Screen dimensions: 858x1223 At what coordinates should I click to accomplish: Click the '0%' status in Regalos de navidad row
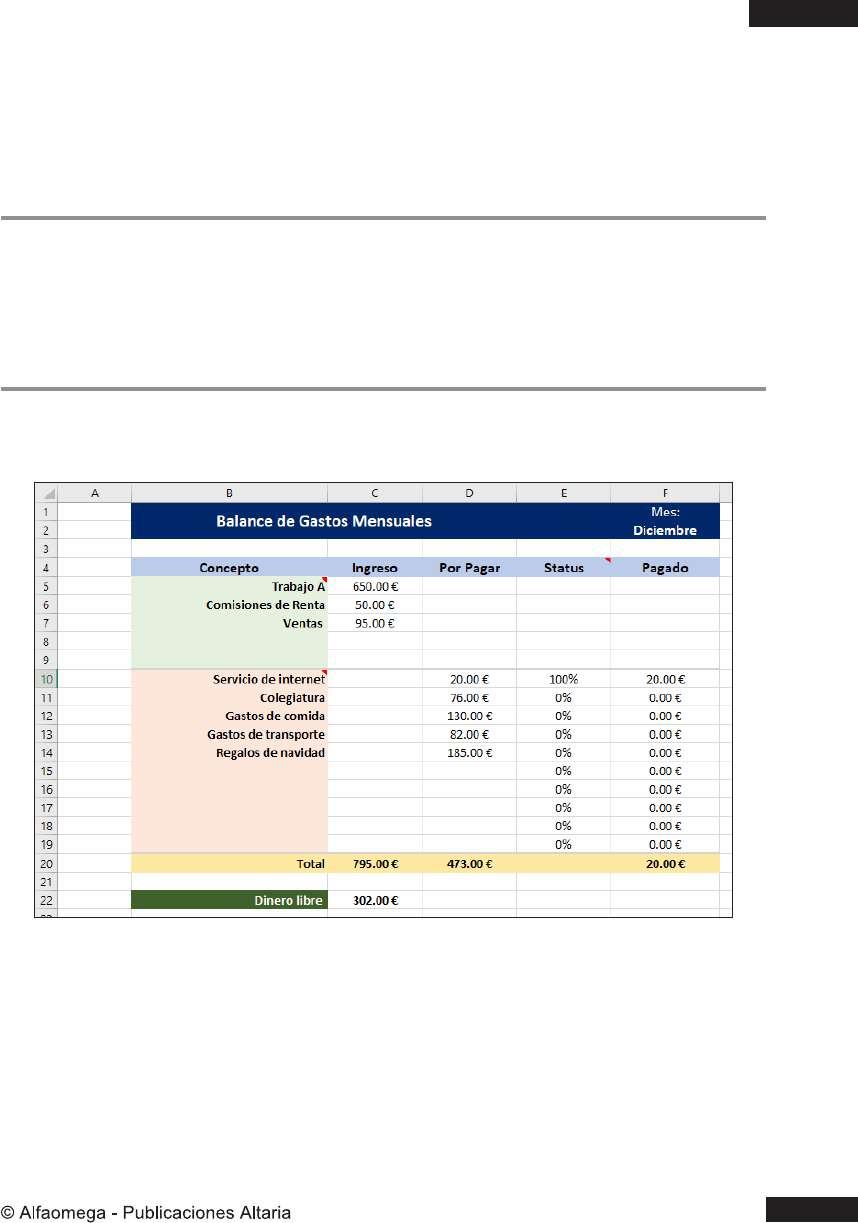(x=564, y=752)
